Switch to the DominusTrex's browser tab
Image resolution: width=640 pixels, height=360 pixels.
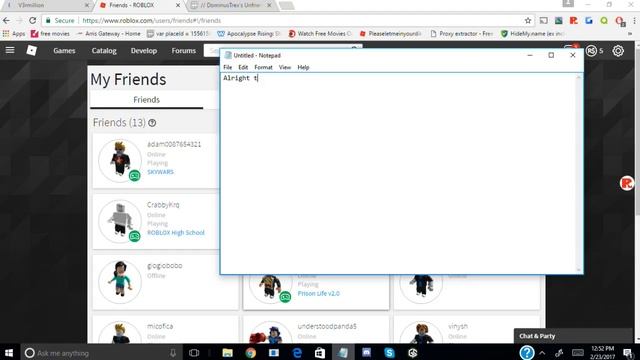[232, 5]
